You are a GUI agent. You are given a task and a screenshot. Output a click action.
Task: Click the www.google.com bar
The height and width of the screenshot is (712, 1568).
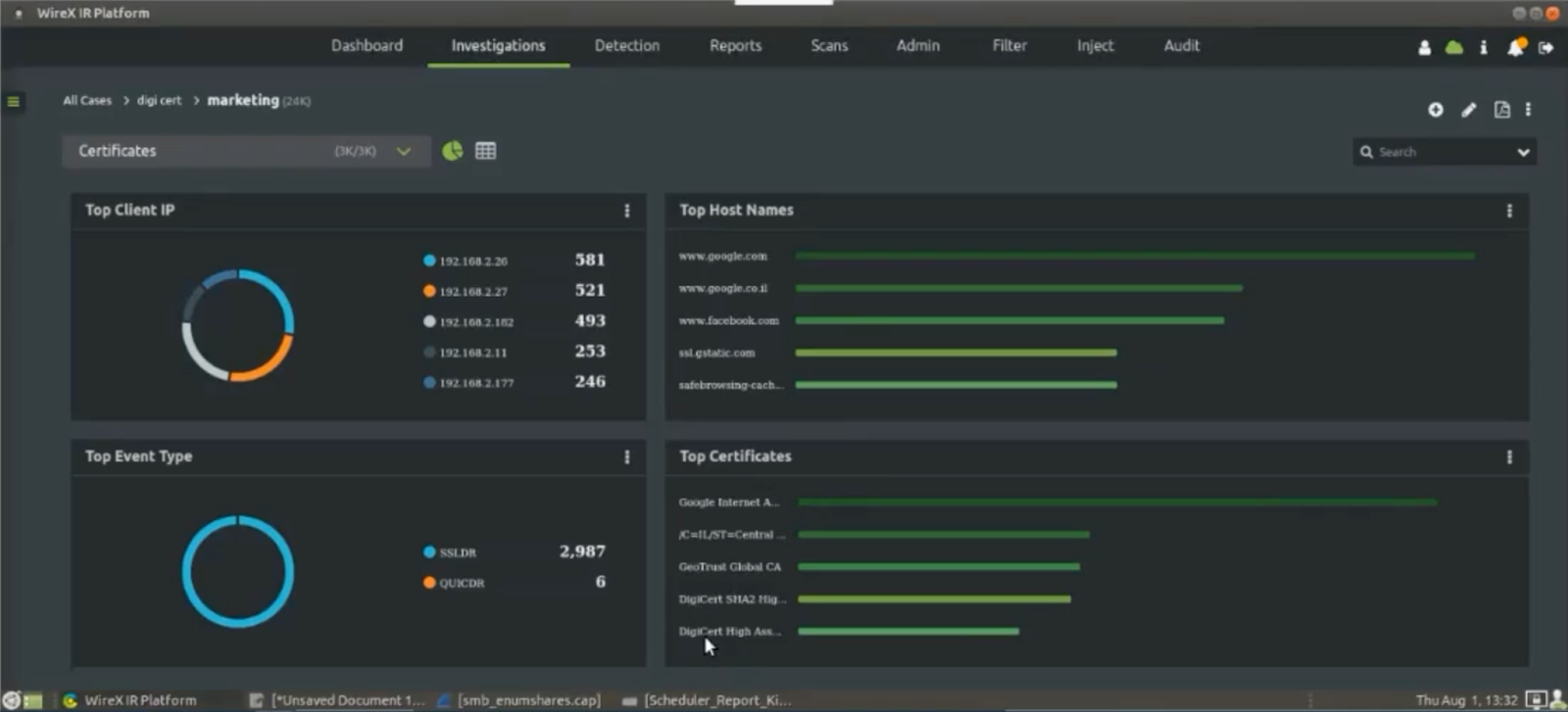[x=1135, y=256]
